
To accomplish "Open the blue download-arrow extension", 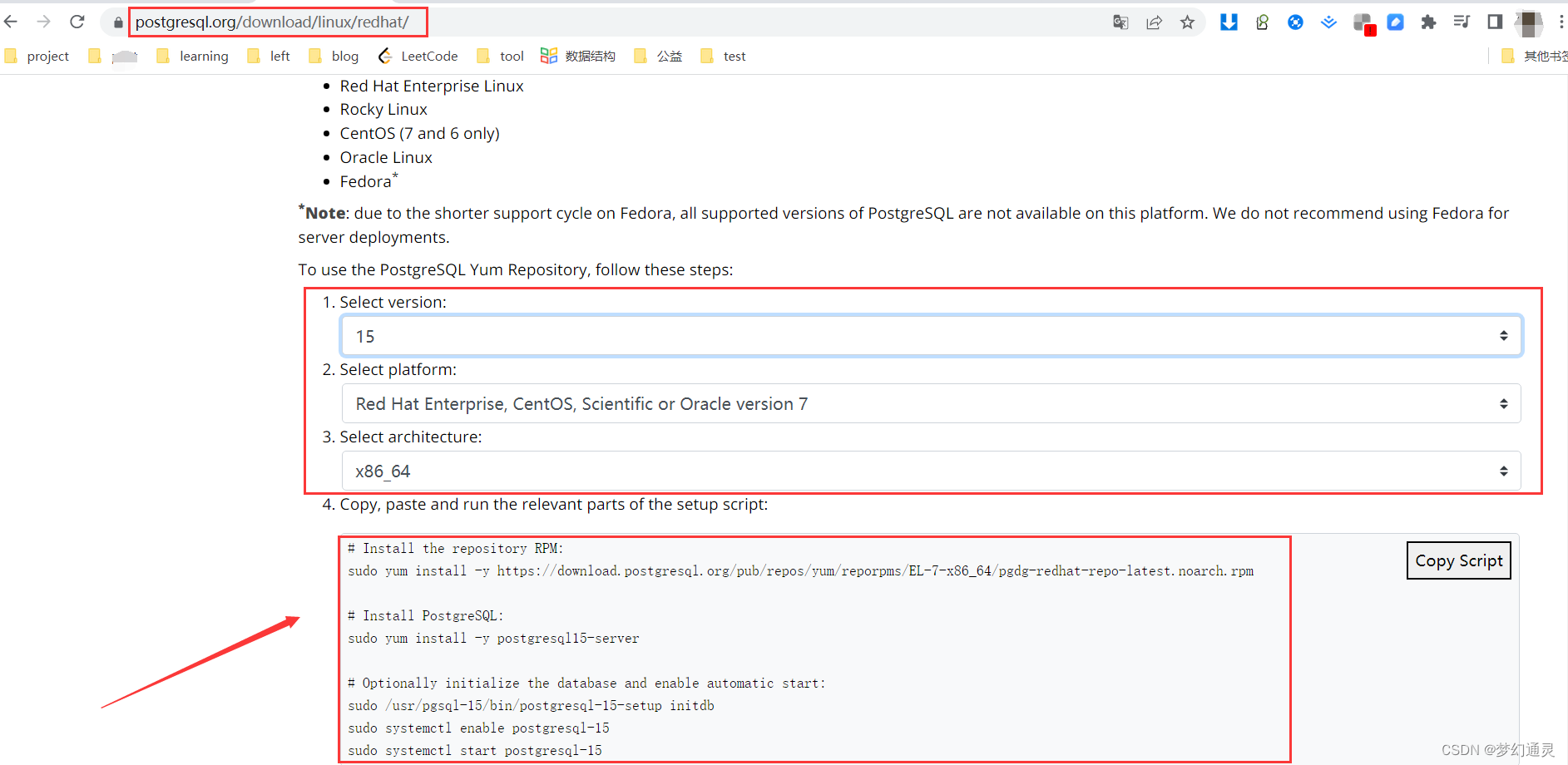I will pos(1229,22).
